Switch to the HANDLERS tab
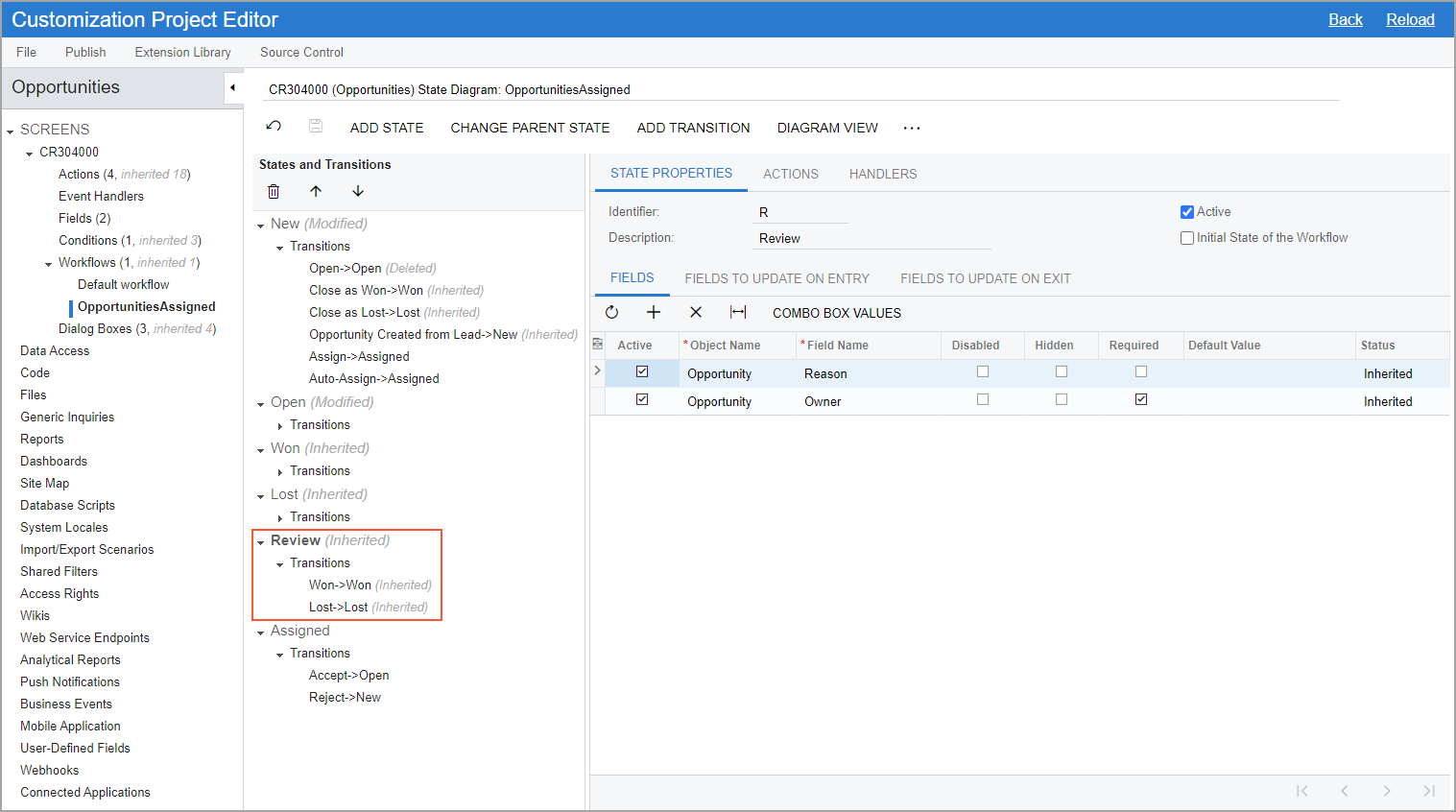This screenshot has width=1456, height=812. coord(882,174)
